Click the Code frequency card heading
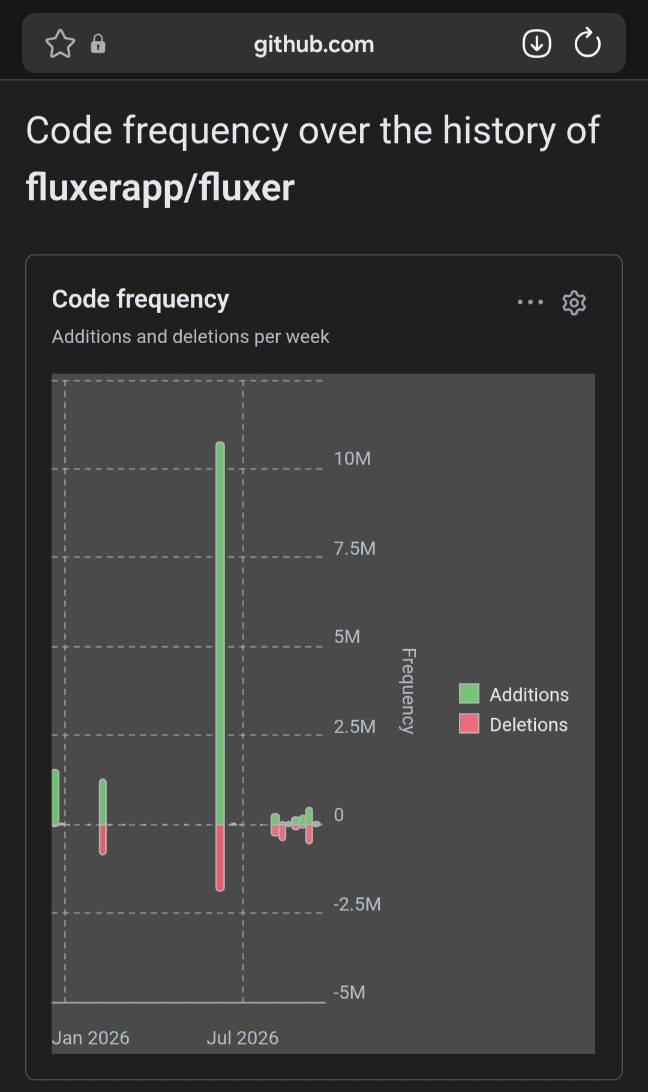The image size is (648, 1092). point(140,299)
